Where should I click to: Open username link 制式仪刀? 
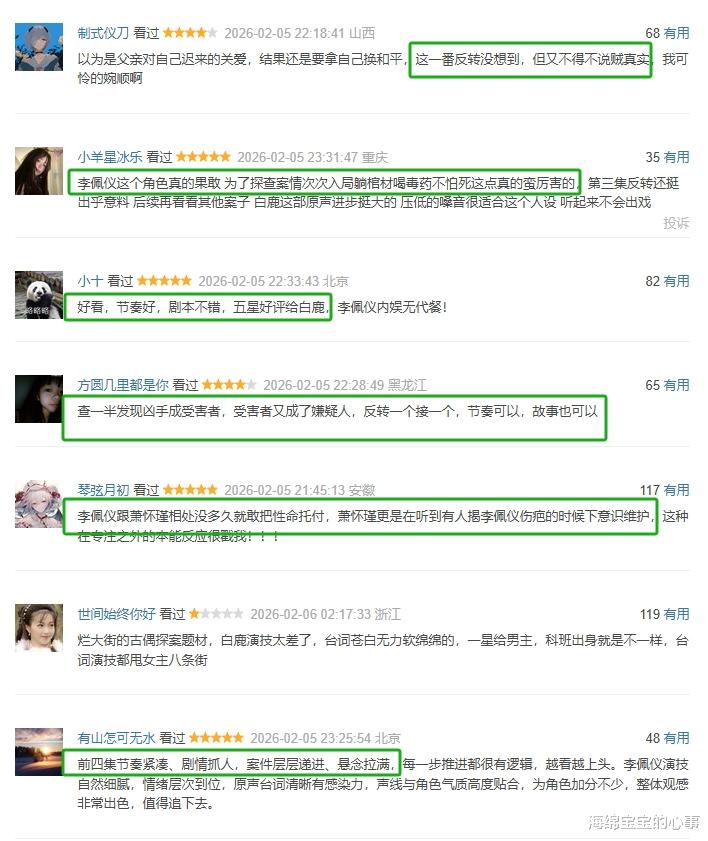tap(103, 33)
